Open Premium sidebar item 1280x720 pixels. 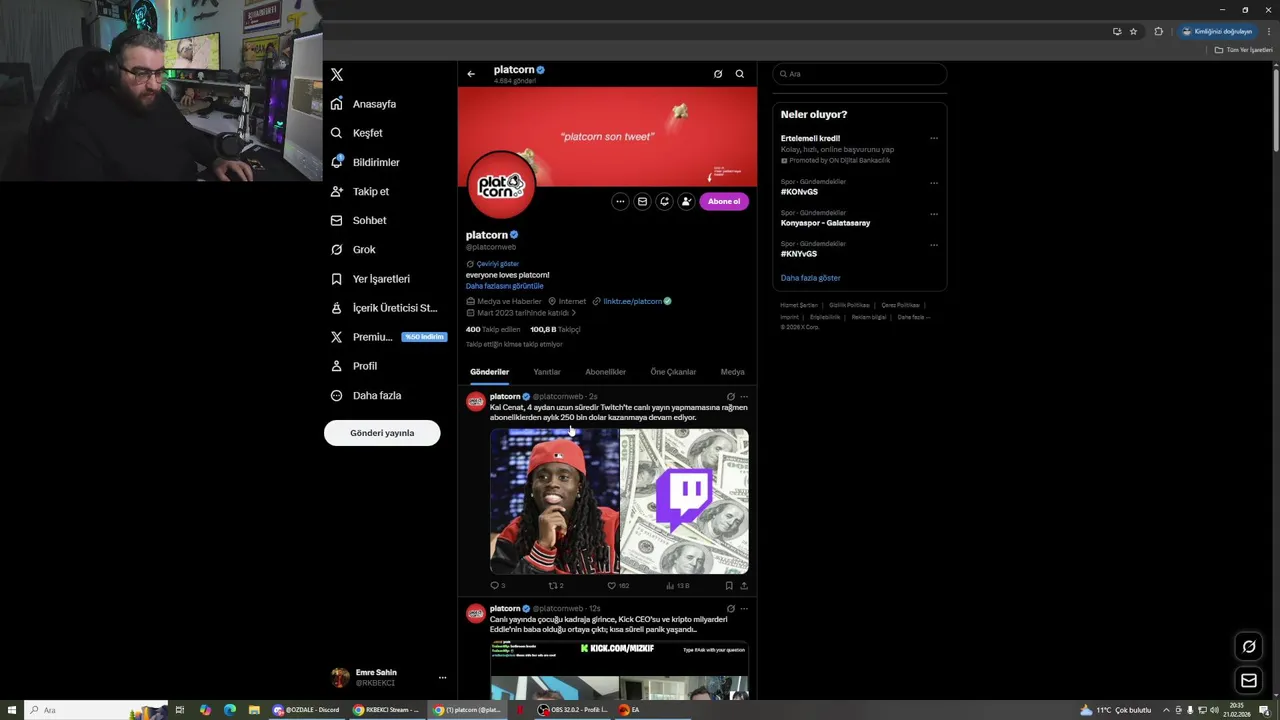387,337
